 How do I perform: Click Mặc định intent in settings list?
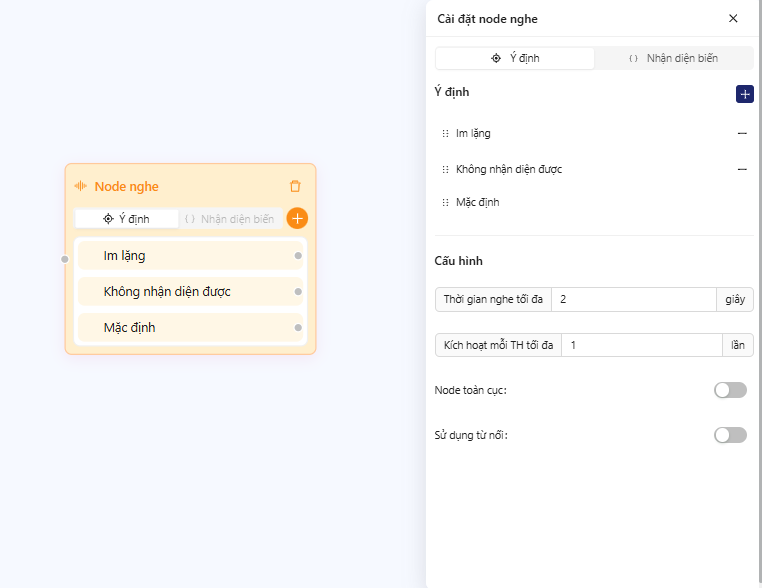coord(477,202)
